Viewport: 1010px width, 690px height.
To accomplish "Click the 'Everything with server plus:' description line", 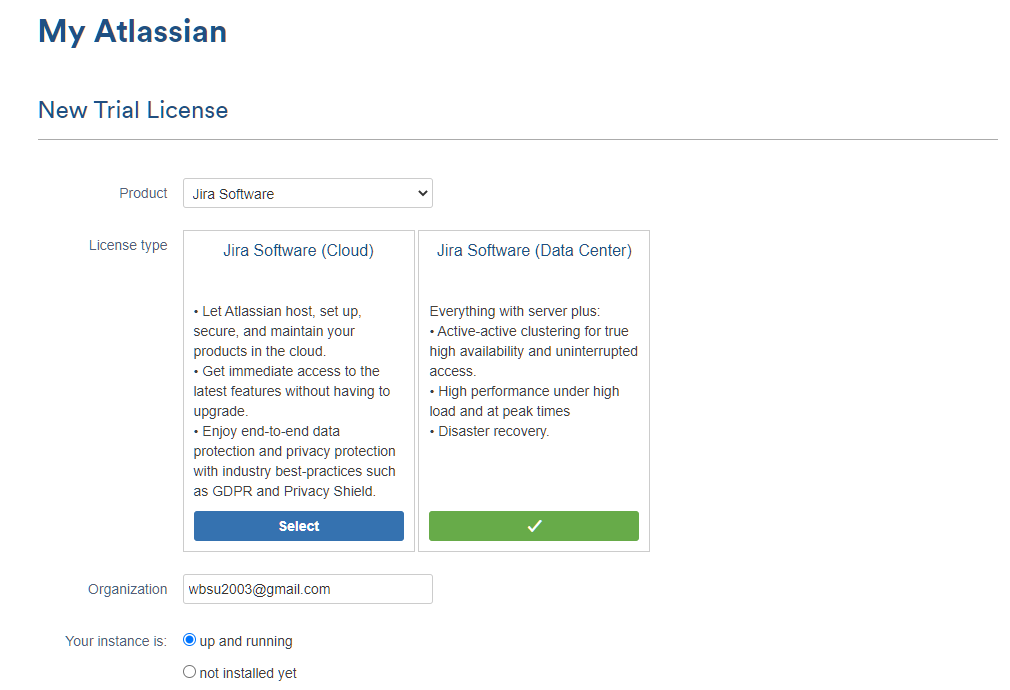I will point(516,311).
